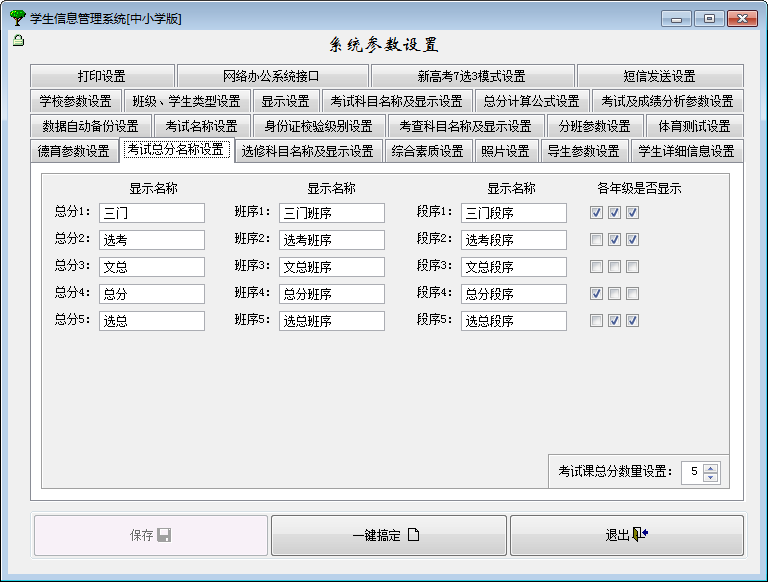Click the 段序5 display name field
Image resolution: width=768 pixels, height=582 pixels.
pos(513,321)
